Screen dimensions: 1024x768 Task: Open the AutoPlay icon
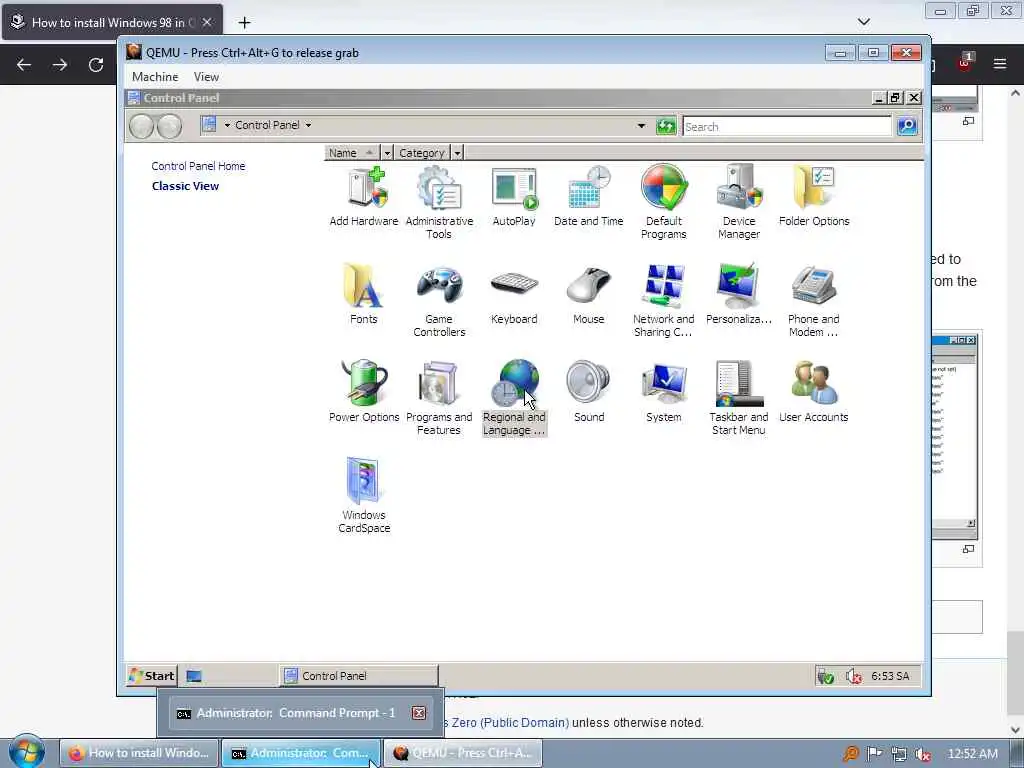(x=514, y=196)
